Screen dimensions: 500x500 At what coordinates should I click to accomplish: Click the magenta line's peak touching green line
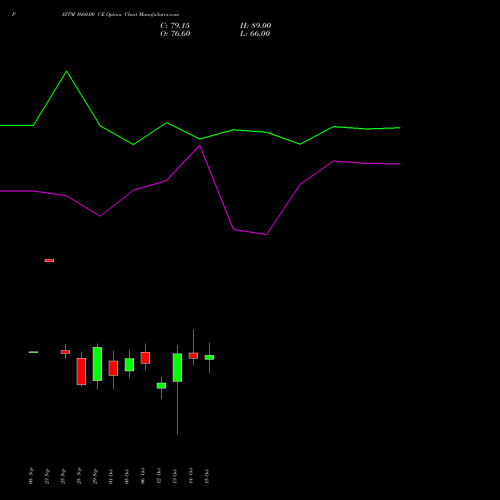pos(200,146)
